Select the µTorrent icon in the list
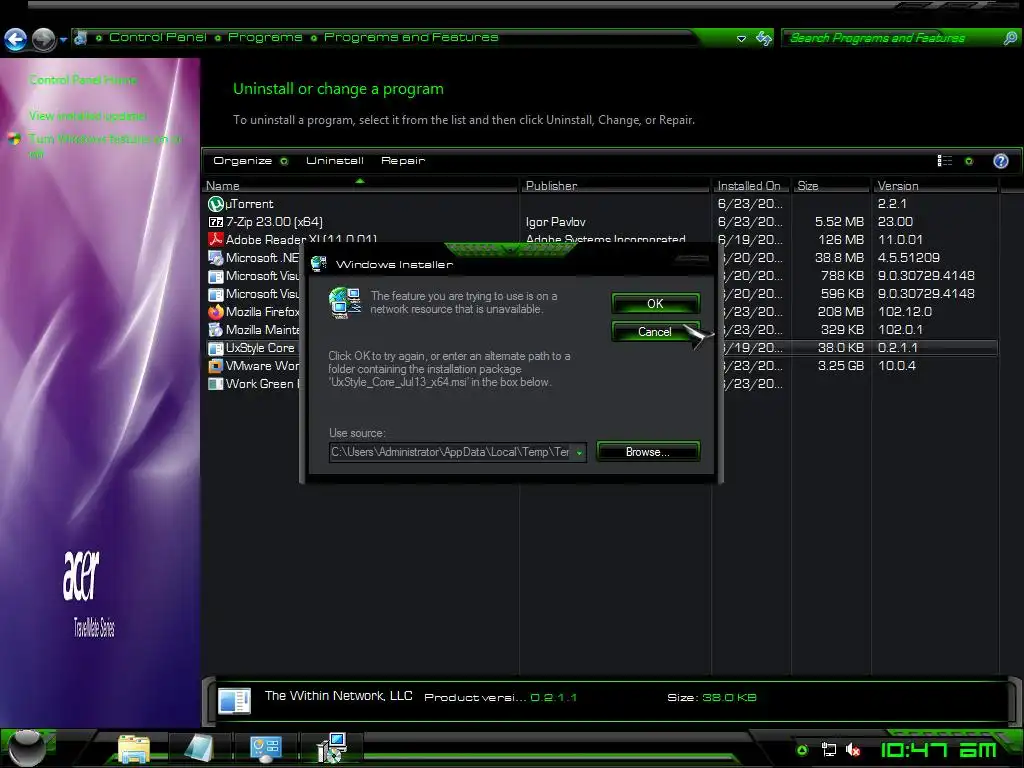 [216, 204]
